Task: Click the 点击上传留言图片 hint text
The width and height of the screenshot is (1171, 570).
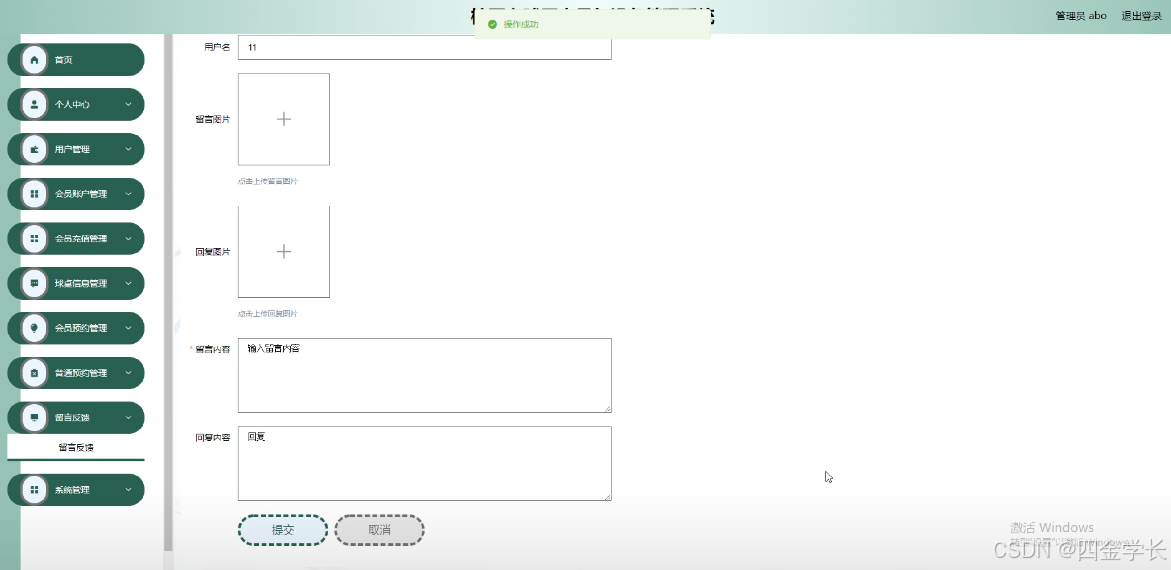Action: (267, 182)
